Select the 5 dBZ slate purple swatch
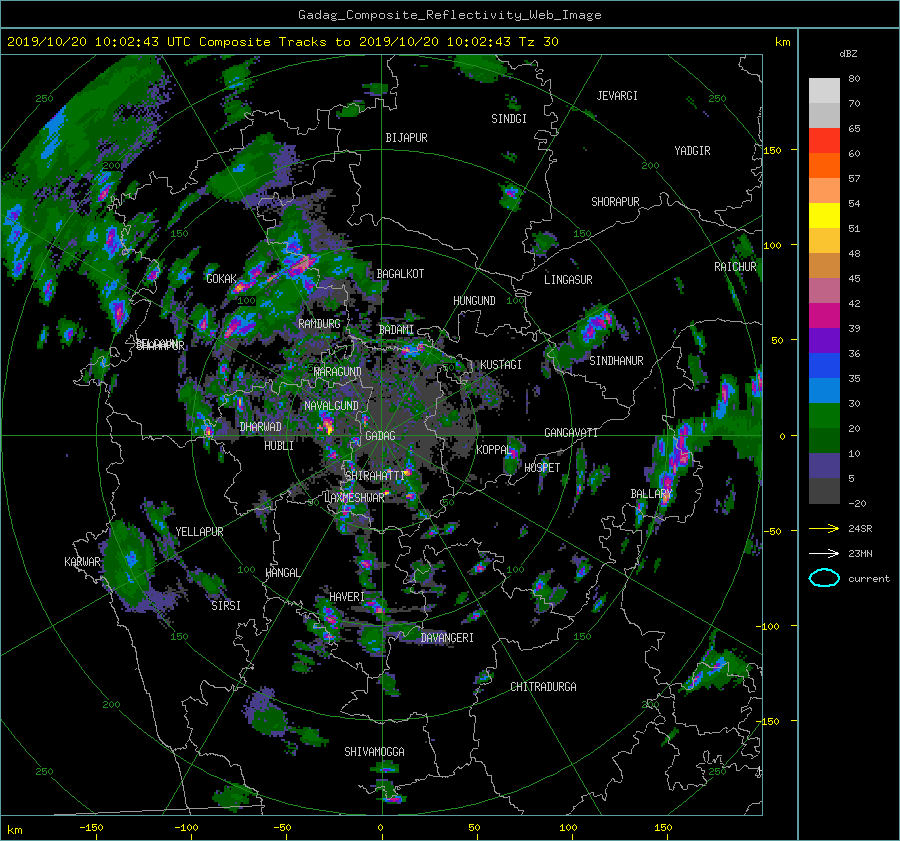Screen dimensions: 900x841 coord(824,466)
